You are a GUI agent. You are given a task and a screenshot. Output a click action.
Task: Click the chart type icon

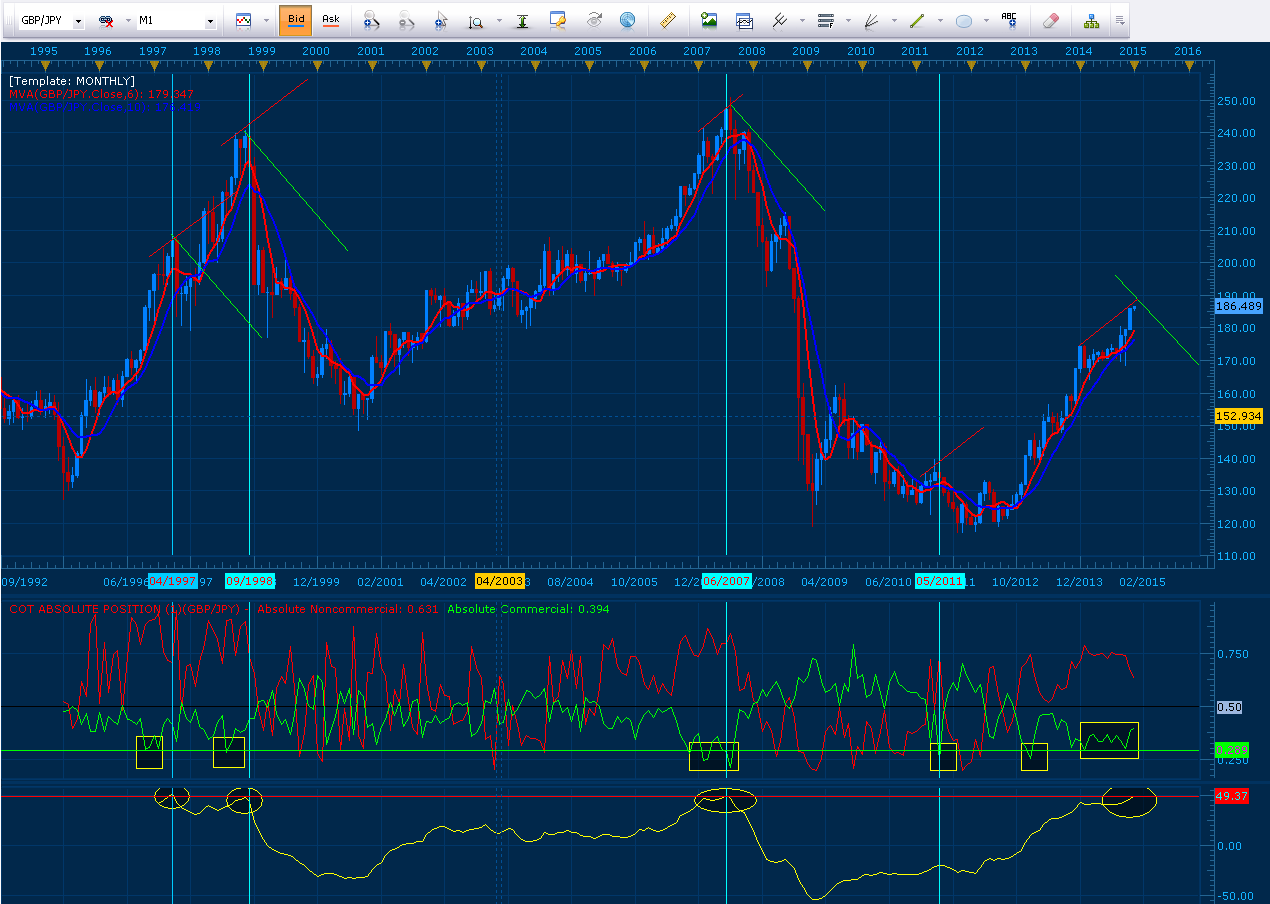coord(243,20)
